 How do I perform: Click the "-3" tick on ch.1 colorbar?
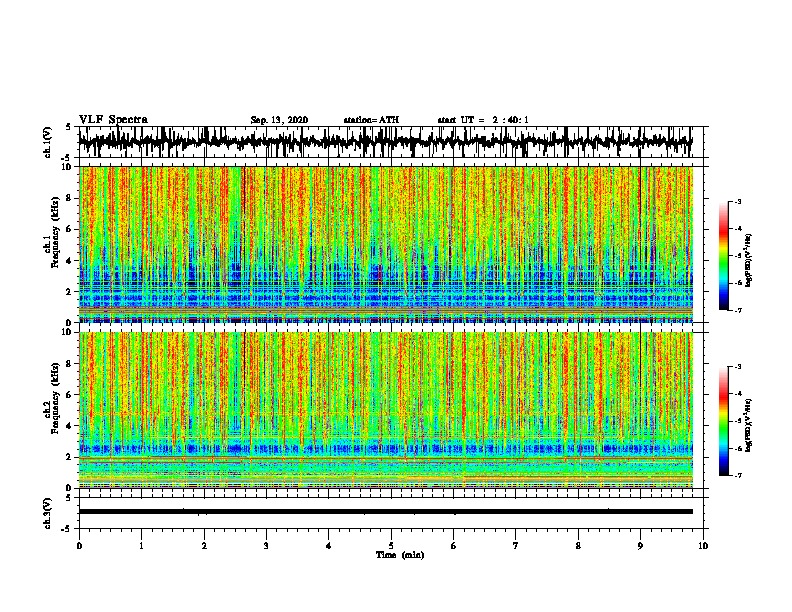pos(738,201)
